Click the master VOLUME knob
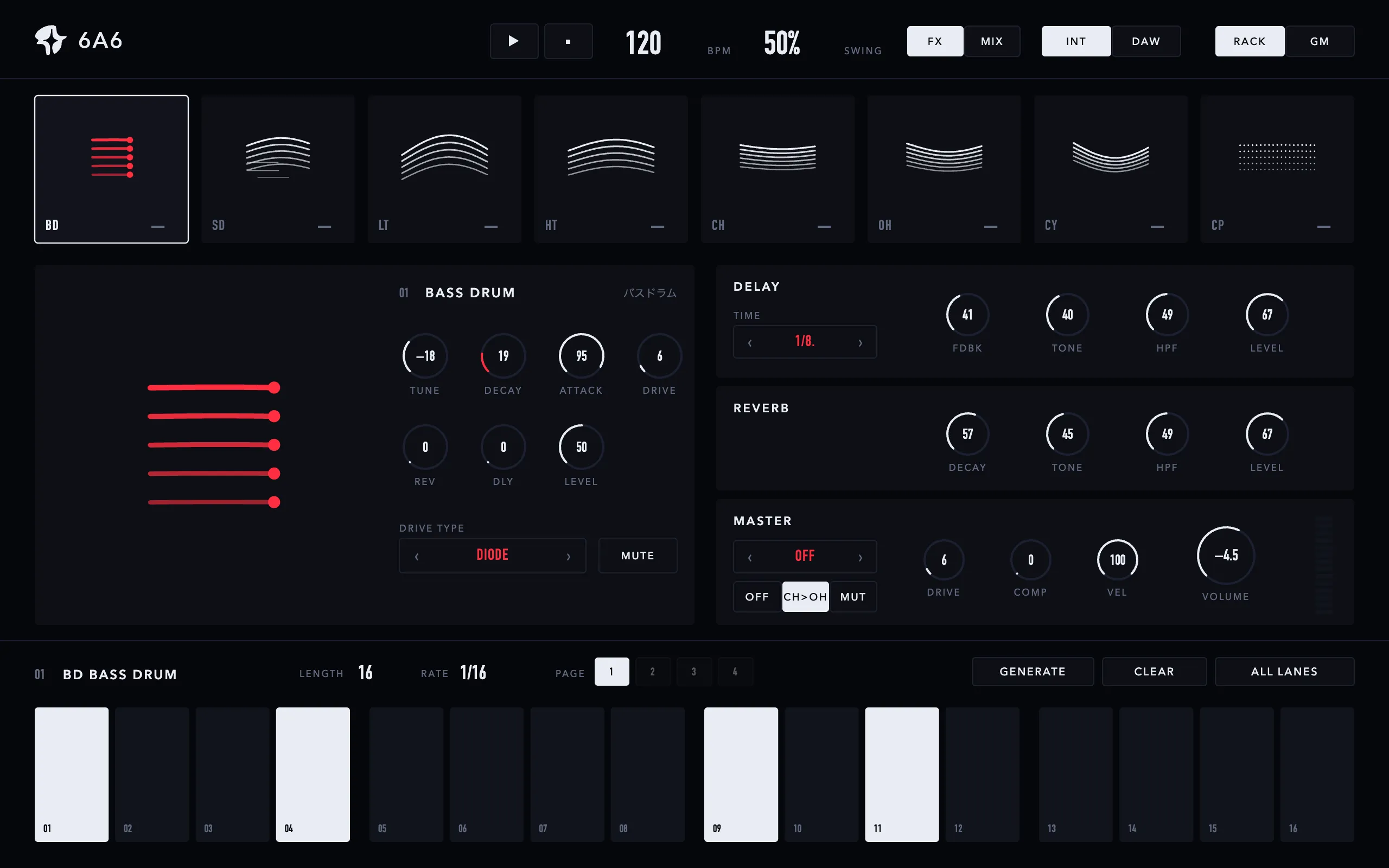This screenshot has width=1389, height=868. [1226, 555]
